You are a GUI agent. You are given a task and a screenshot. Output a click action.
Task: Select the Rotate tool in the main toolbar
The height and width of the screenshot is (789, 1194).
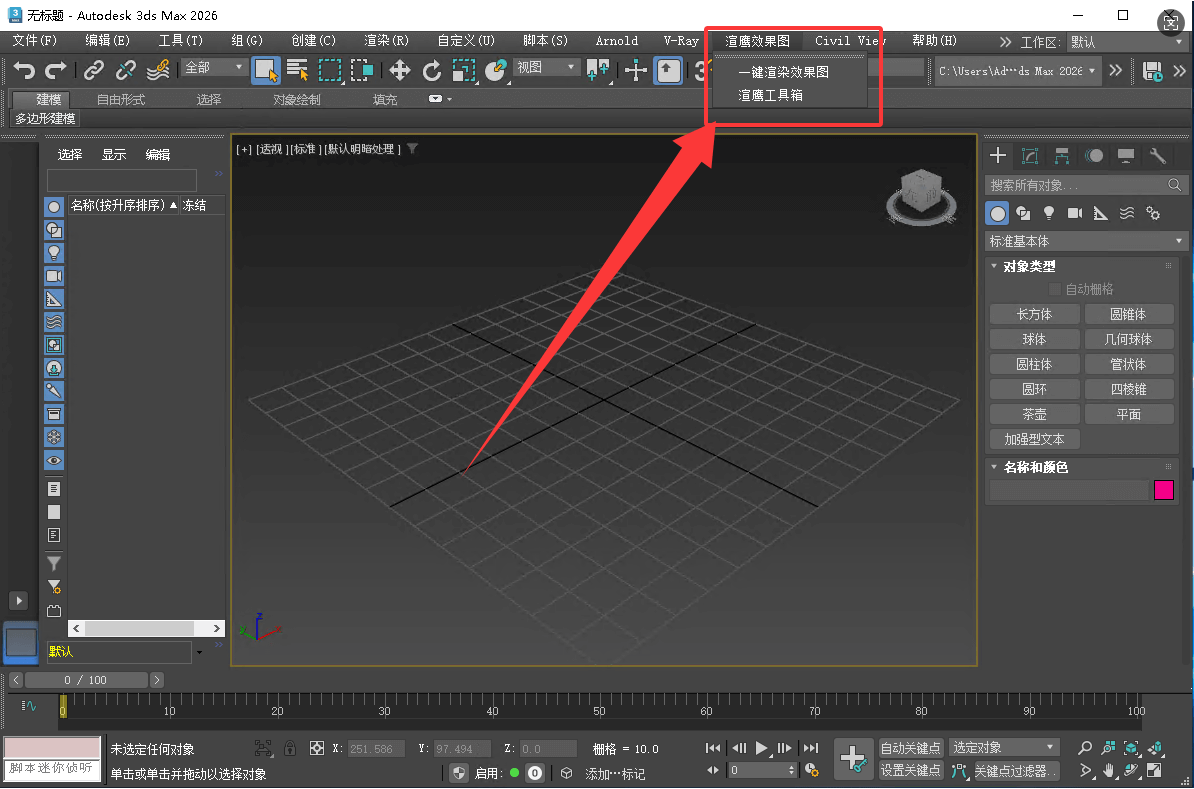[x=432, y=70]
